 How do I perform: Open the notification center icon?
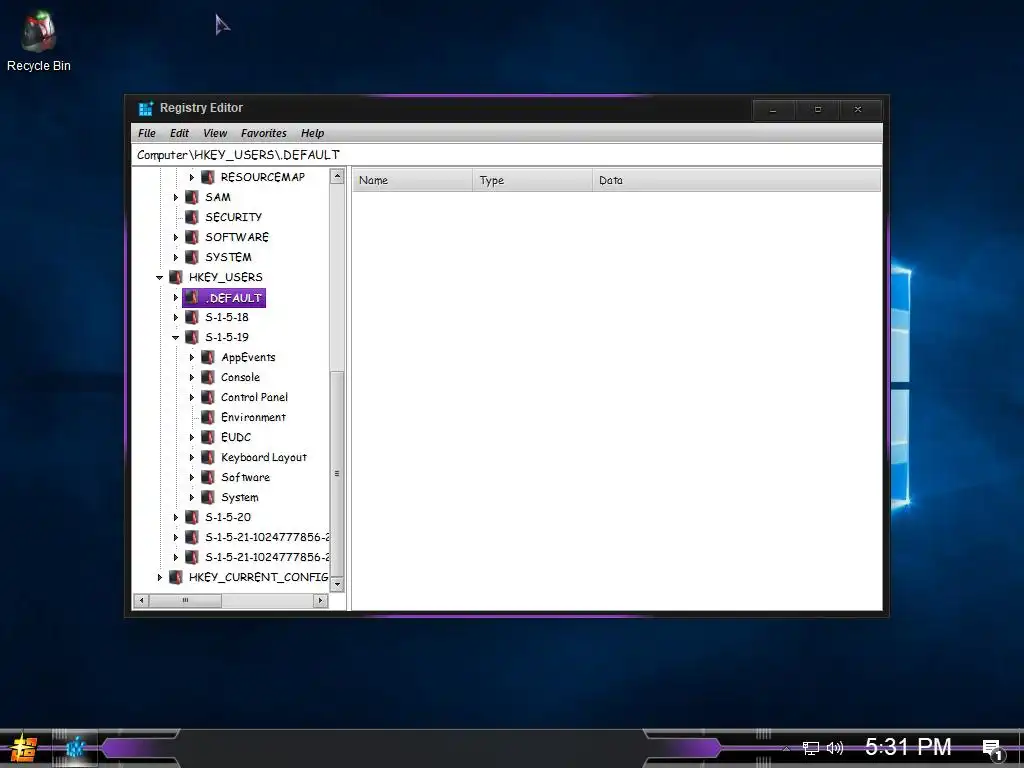pyautogui.click(x=992, y=749)
